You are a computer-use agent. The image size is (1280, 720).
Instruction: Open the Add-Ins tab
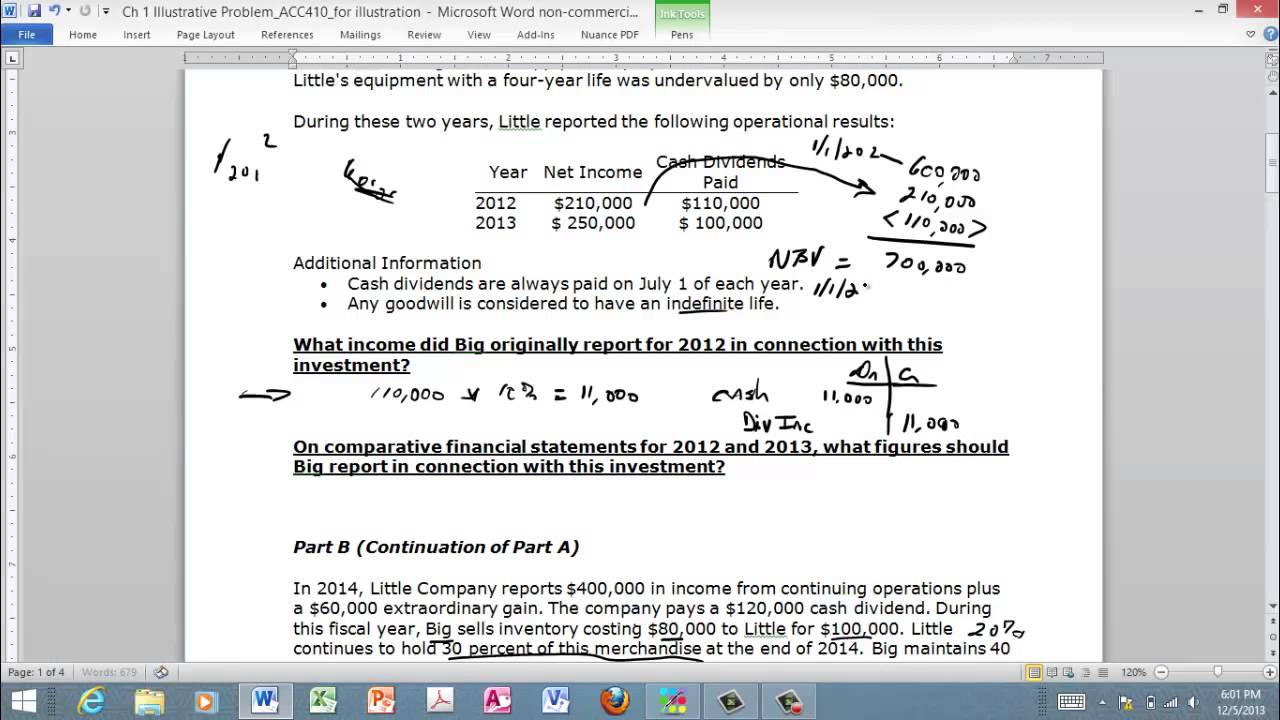click(x=536, y=34)
